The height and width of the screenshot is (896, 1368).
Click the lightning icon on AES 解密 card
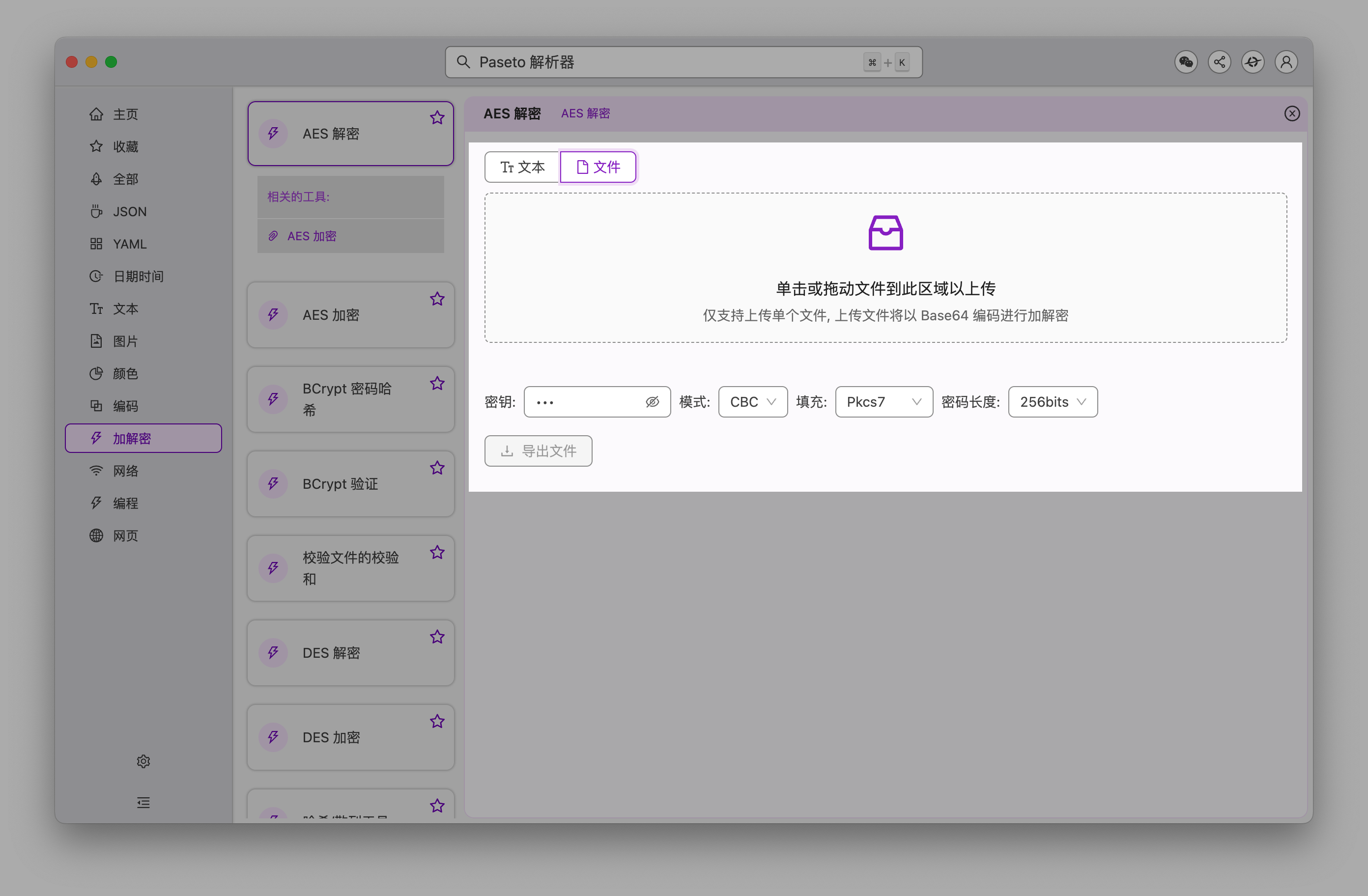(274, 134)
